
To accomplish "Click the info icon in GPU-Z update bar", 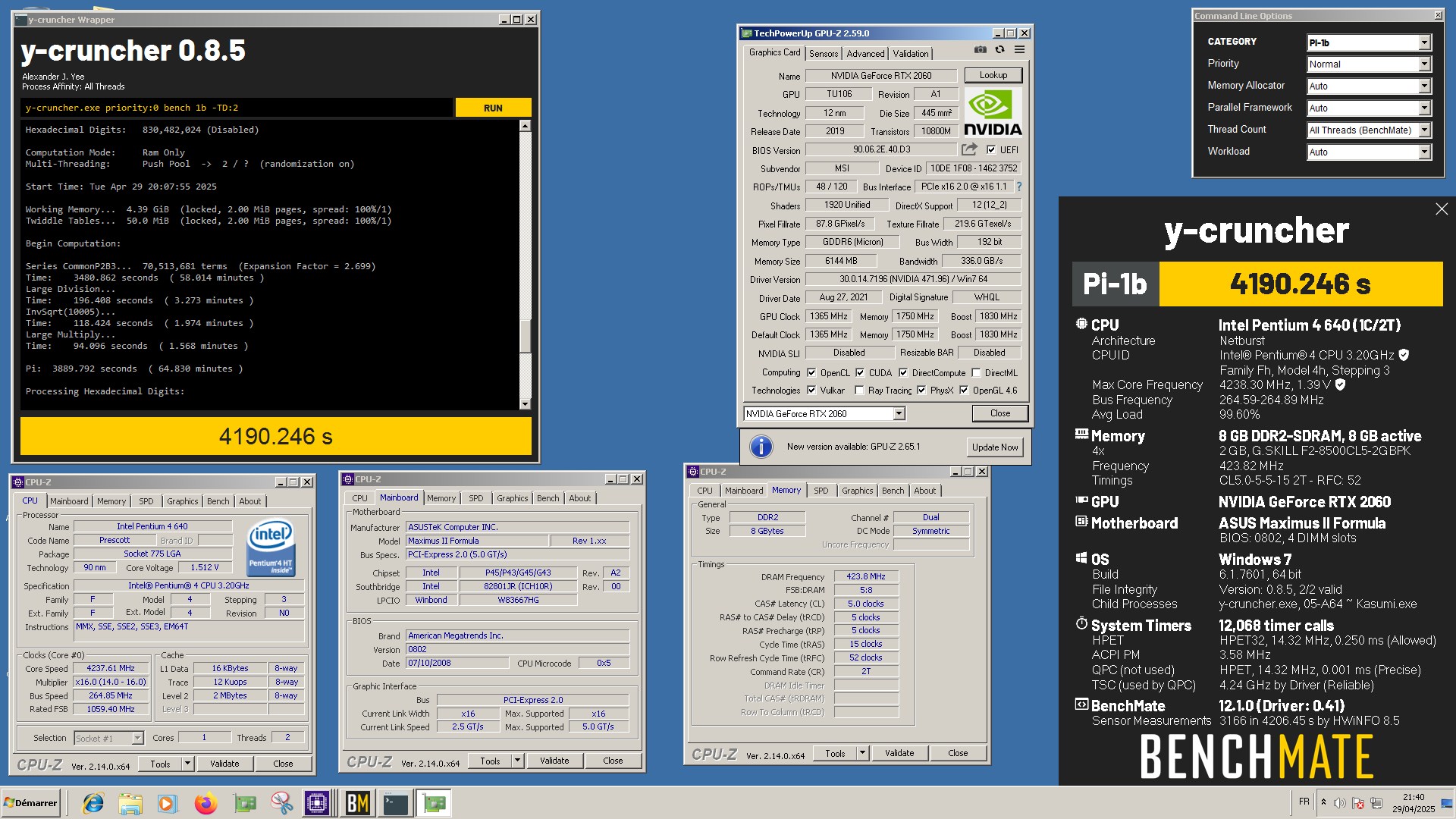I will 761,447.
